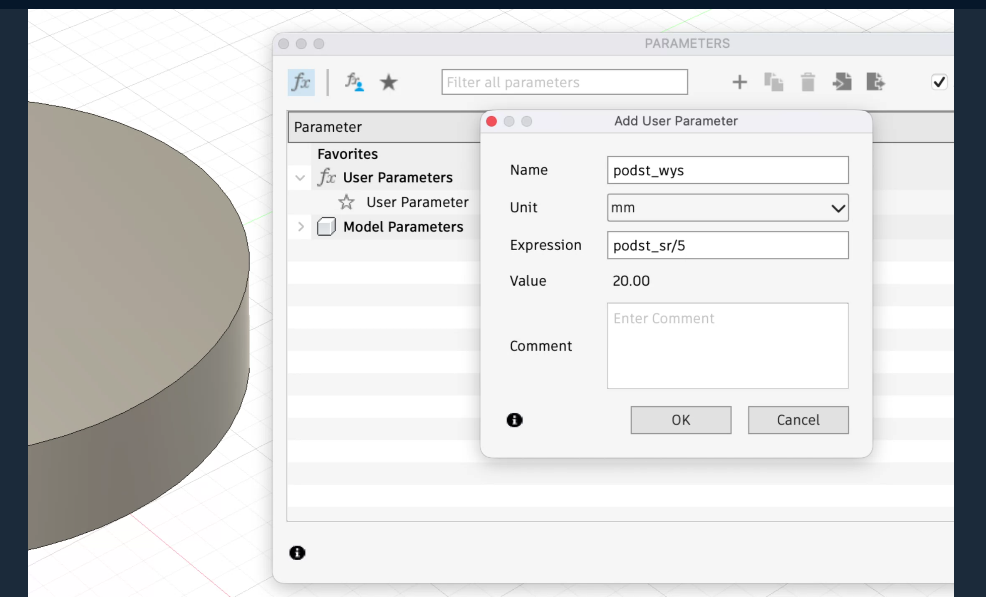Click the Expression field with podst_sr/5
Viewport: 986px width, 597px height.
[x=728, y=245]
